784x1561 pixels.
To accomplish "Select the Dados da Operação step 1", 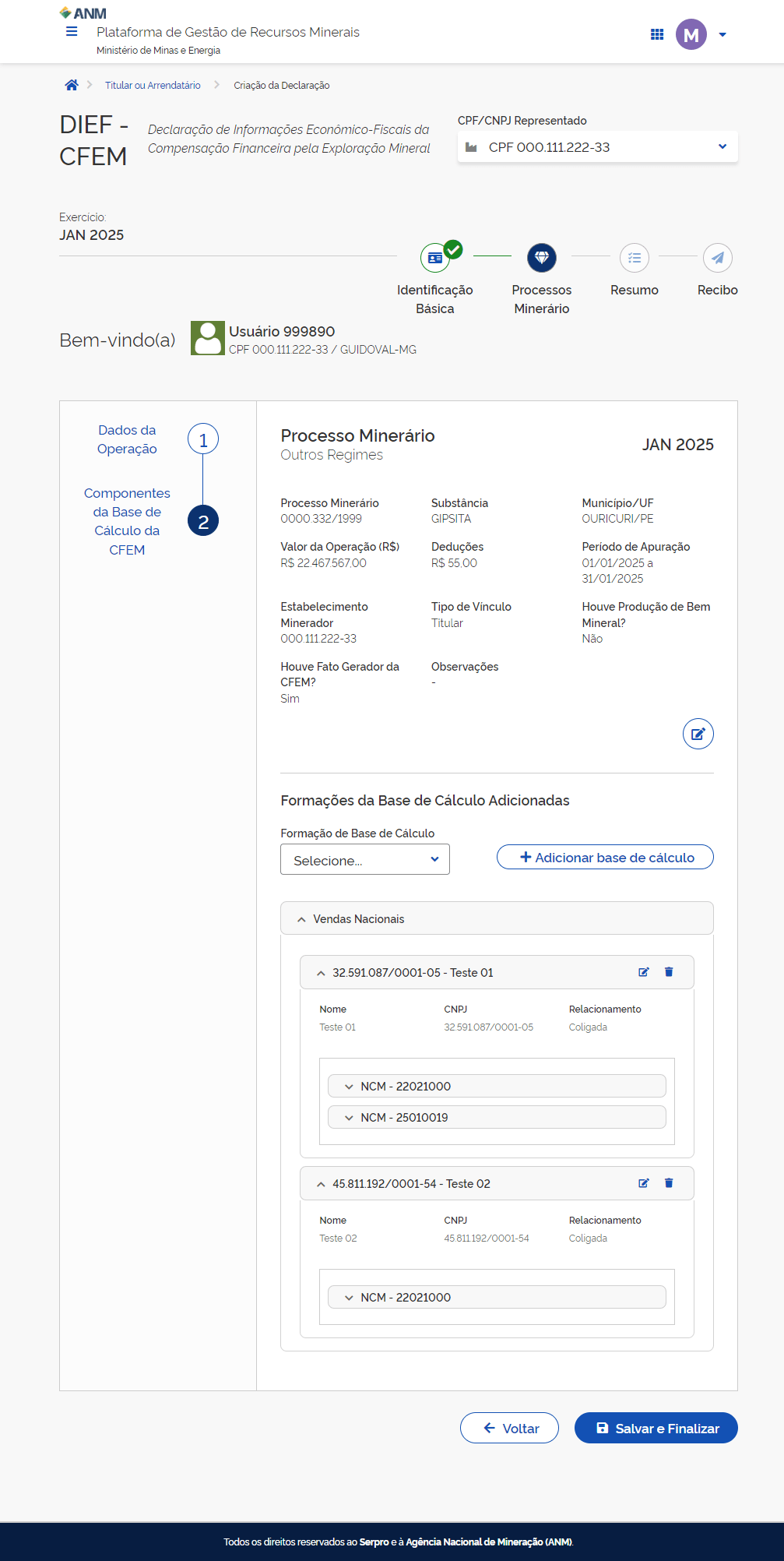I will [x=202, y=440].
